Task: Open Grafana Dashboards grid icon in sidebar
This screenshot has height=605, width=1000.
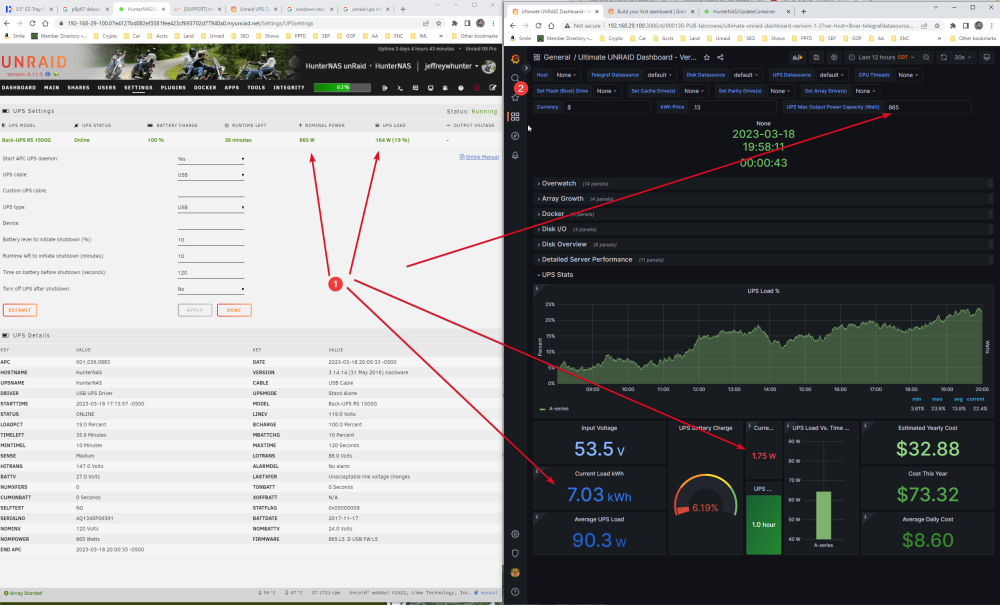Action: (x=515, y=117)
